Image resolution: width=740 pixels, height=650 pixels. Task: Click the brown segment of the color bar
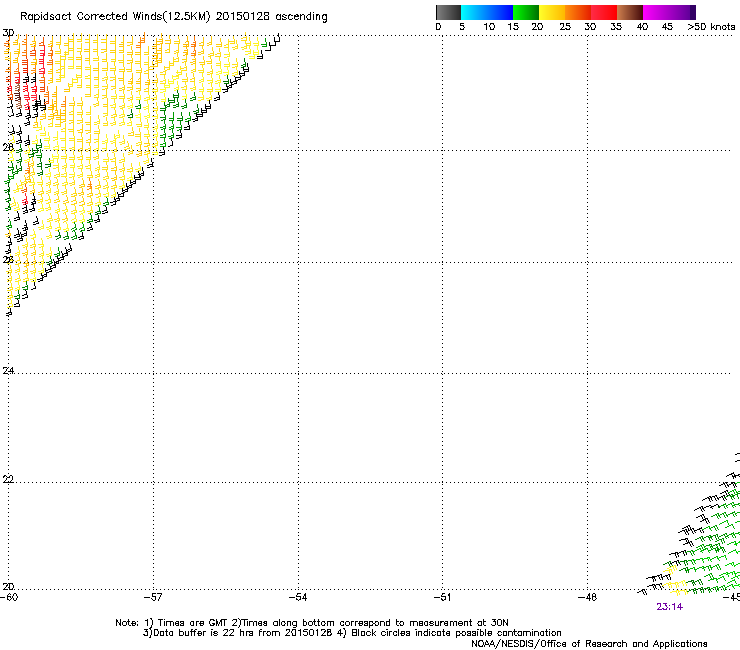click(630, 12)
